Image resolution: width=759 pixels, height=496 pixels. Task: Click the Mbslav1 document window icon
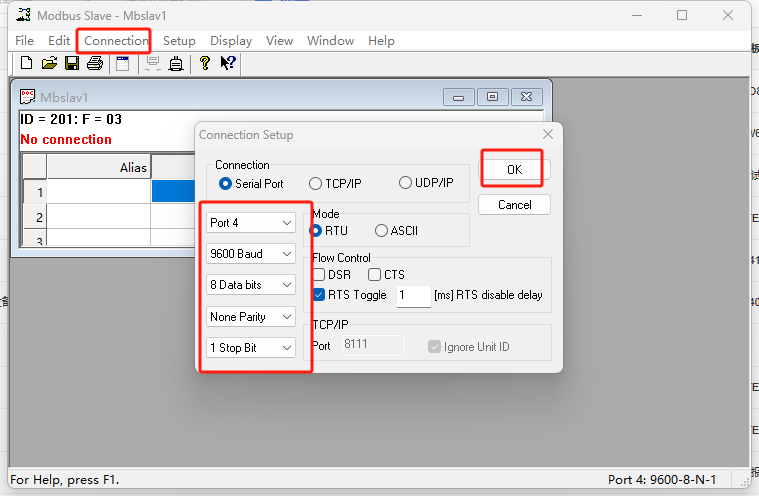27,96
